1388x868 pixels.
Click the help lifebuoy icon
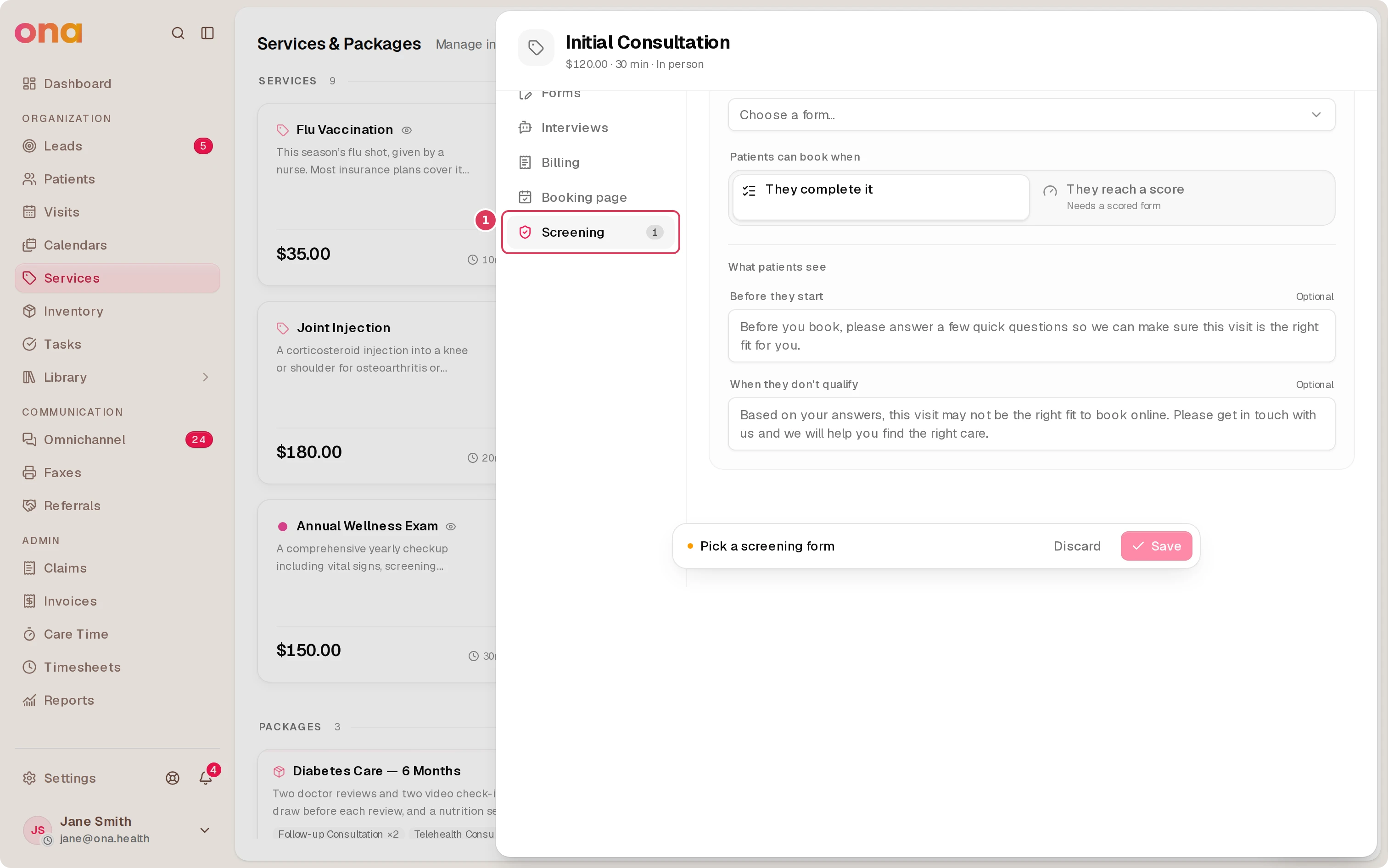click(x=172, y=779)
